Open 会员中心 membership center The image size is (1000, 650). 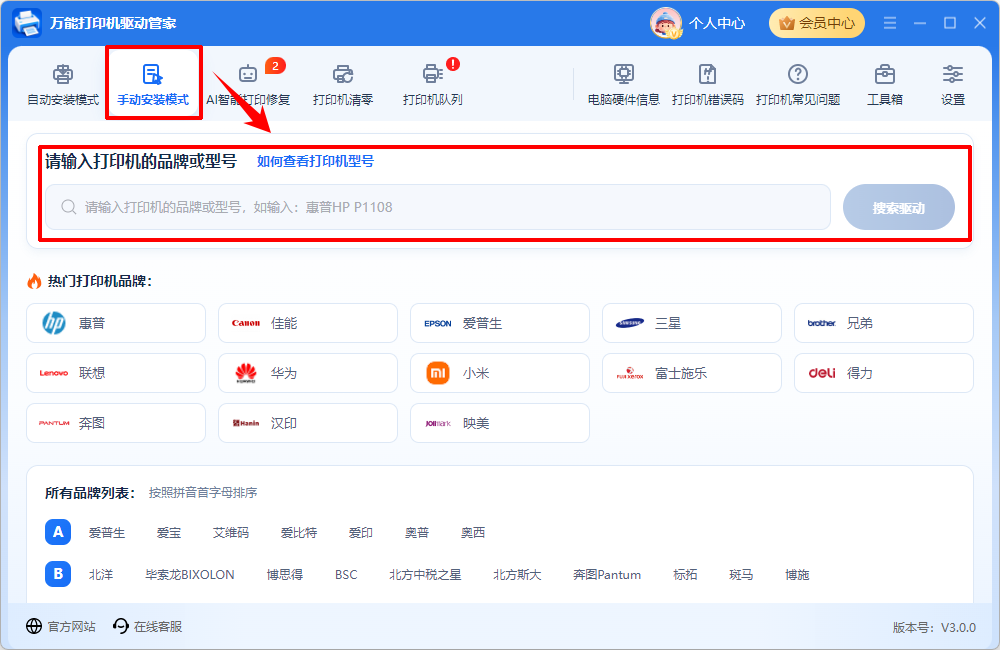point(817,23)
